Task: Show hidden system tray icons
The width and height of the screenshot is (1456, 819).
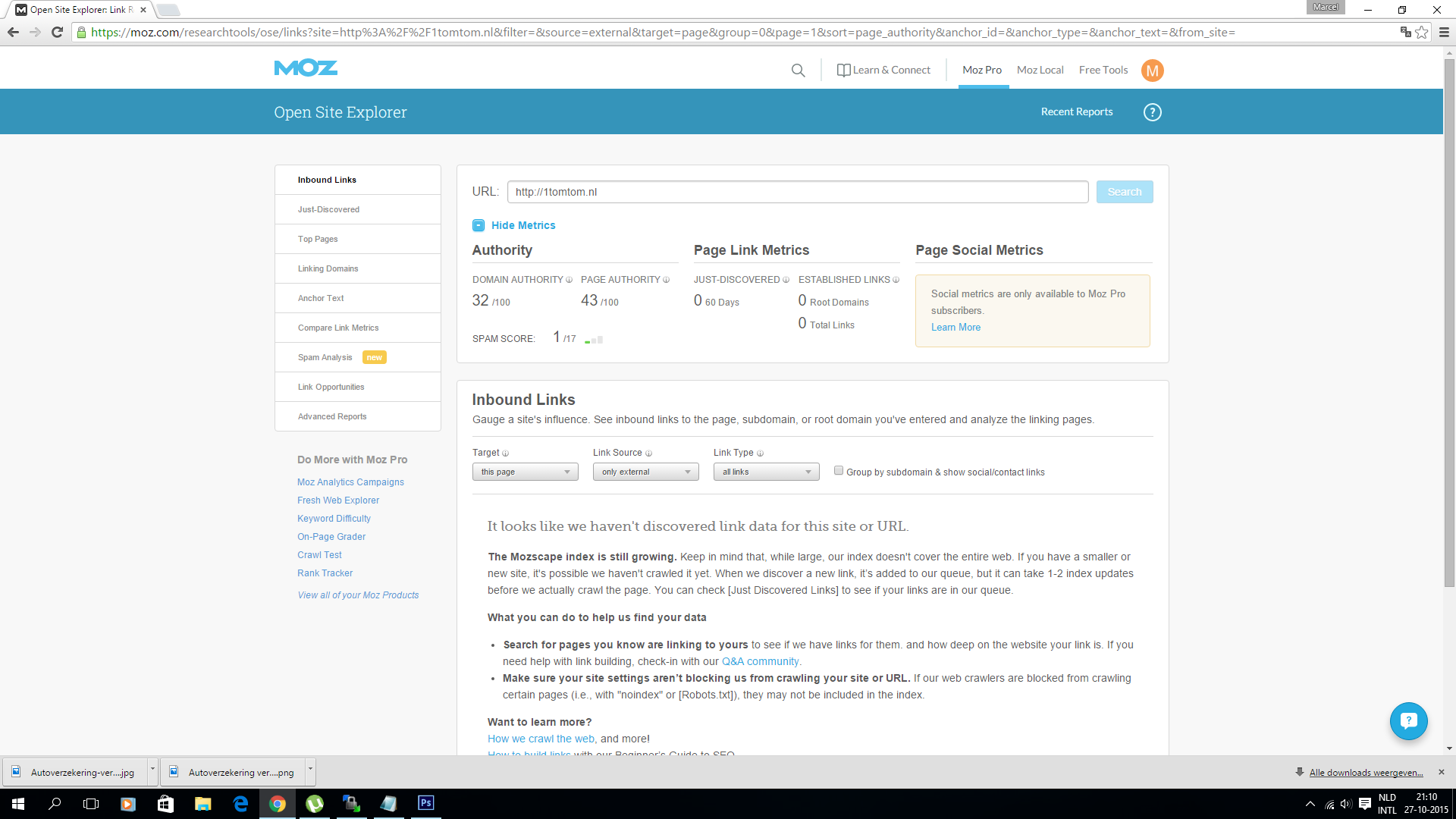Action: coord(1310,804)
